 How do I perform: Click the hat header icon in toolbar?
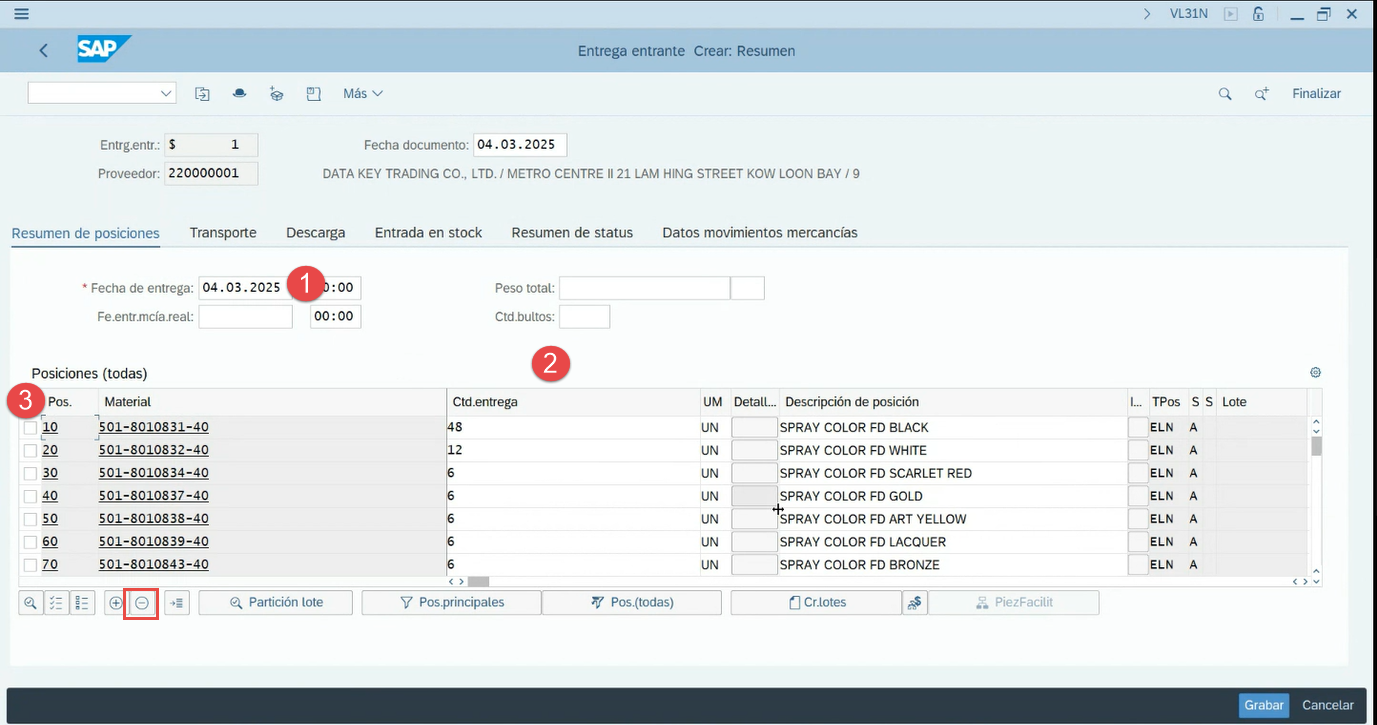[x=239, y=94]
